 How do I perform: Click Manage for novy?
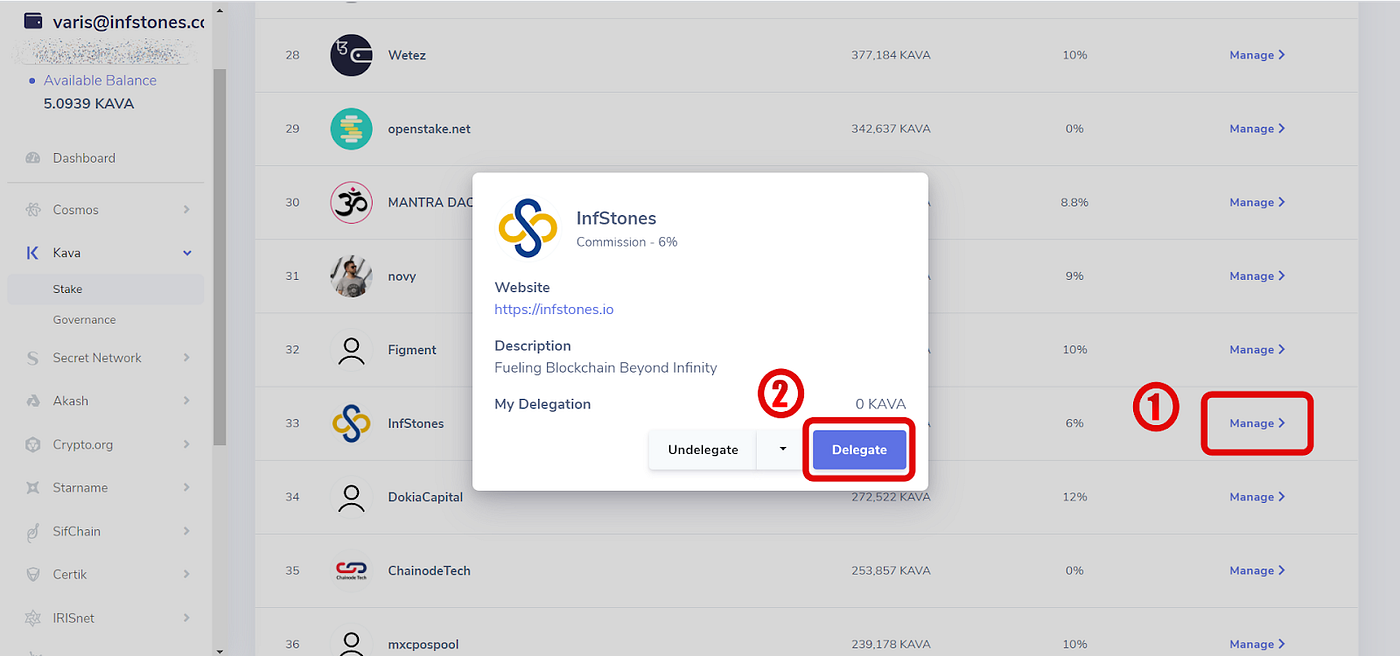pyautogui.click(x=1257, y=276)
